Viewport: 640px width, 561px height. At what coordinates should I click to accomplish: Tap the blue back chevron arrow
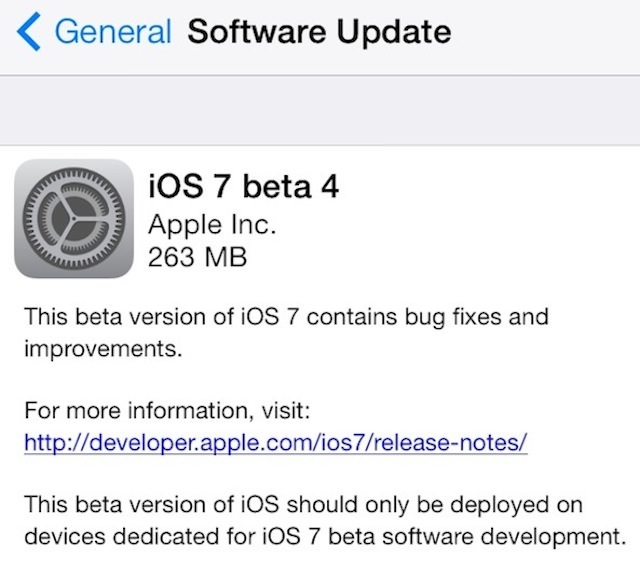[x=30, y=33]
